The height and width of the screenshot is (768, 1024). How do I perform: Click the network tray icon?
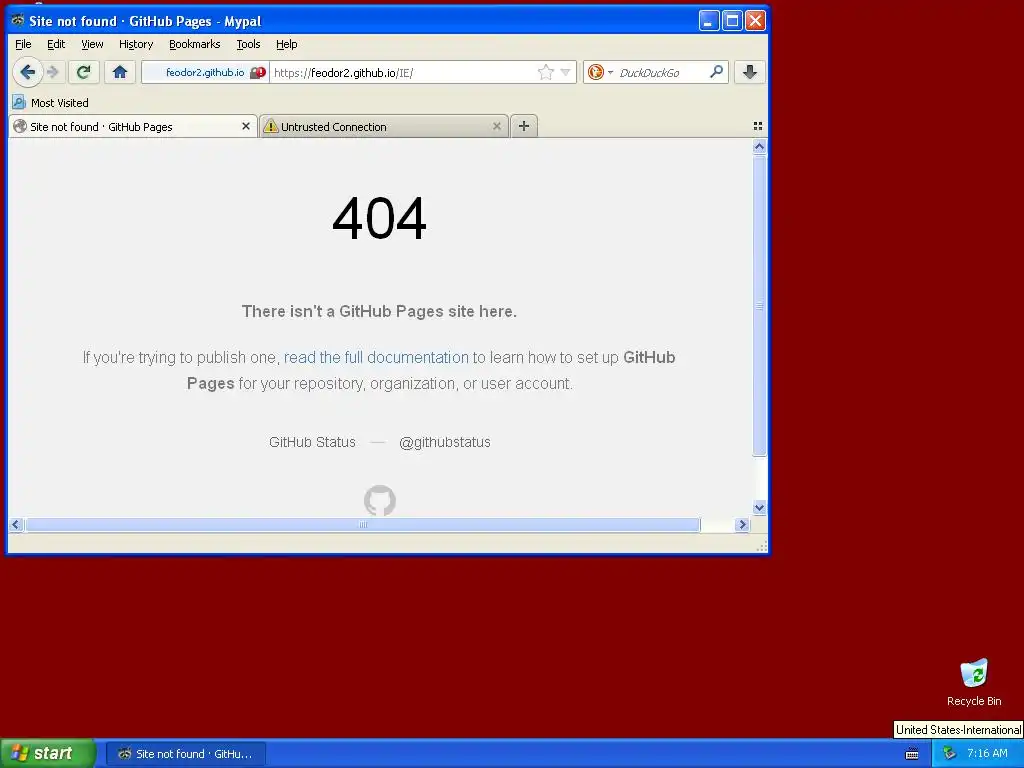949,753
